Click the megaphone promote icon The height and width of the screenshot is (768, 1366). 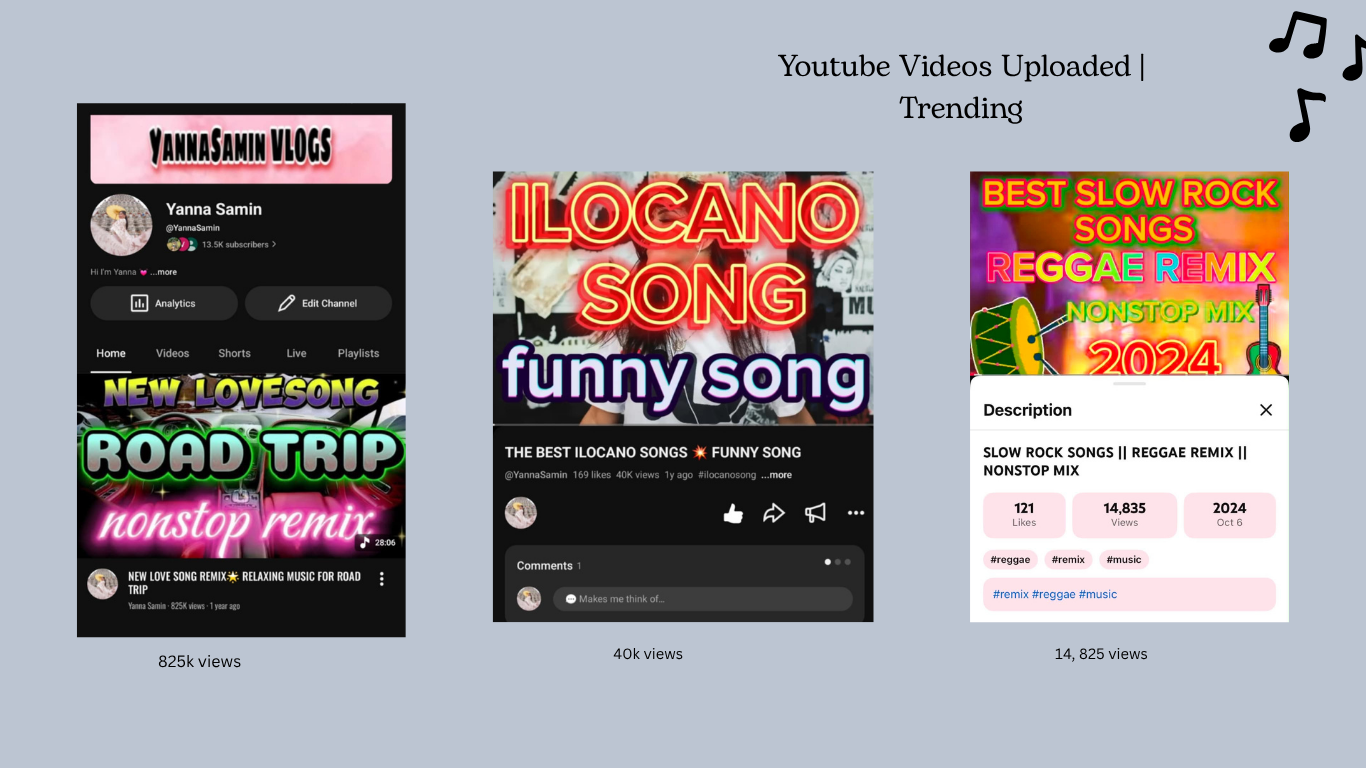(816, 513)
